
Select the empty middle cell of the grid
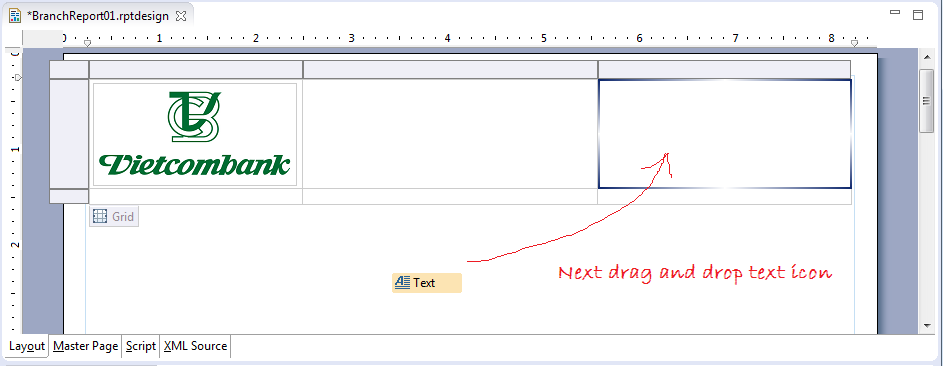click(450, 133)
